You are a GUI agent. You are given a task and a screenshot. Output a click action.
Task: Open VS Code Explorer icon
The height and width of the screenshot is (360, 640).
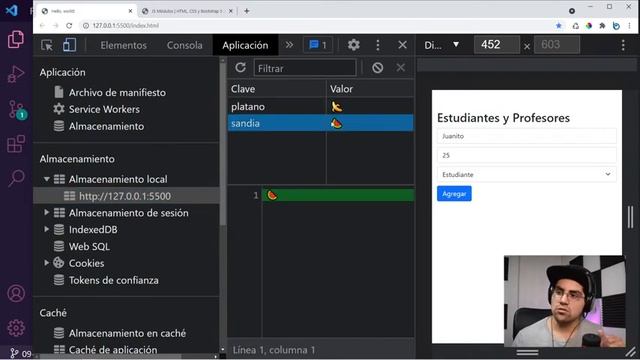click(x=16, y=39)
